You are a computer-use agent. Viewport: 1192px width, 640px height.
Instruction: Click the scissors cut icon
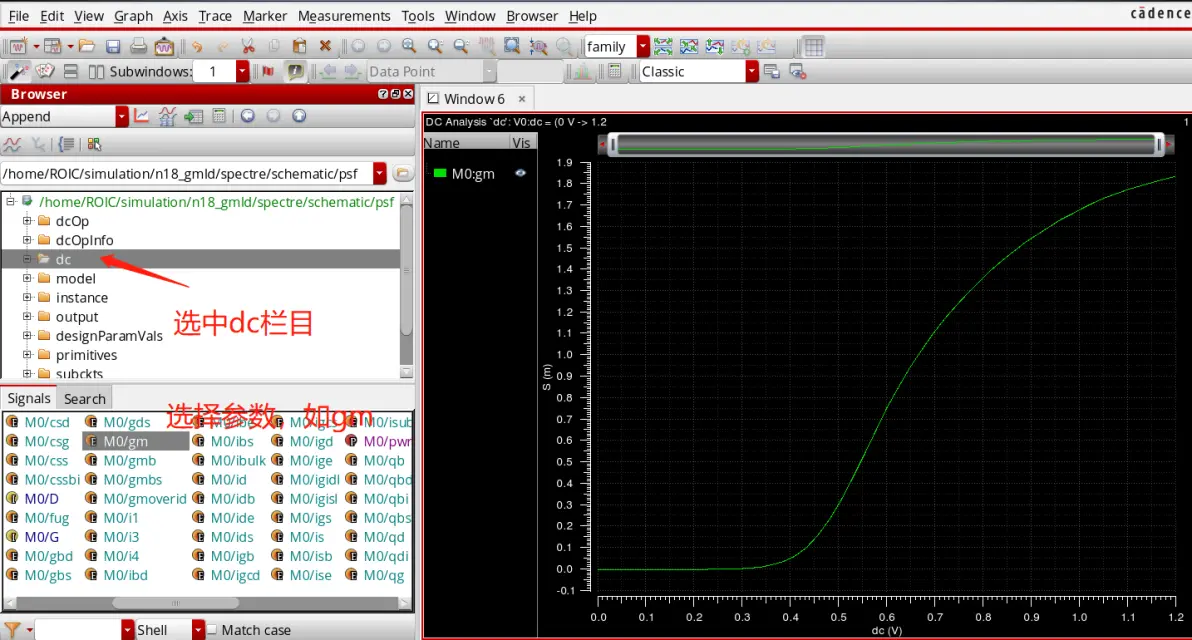pyautogui.click(x=248, y=46)
